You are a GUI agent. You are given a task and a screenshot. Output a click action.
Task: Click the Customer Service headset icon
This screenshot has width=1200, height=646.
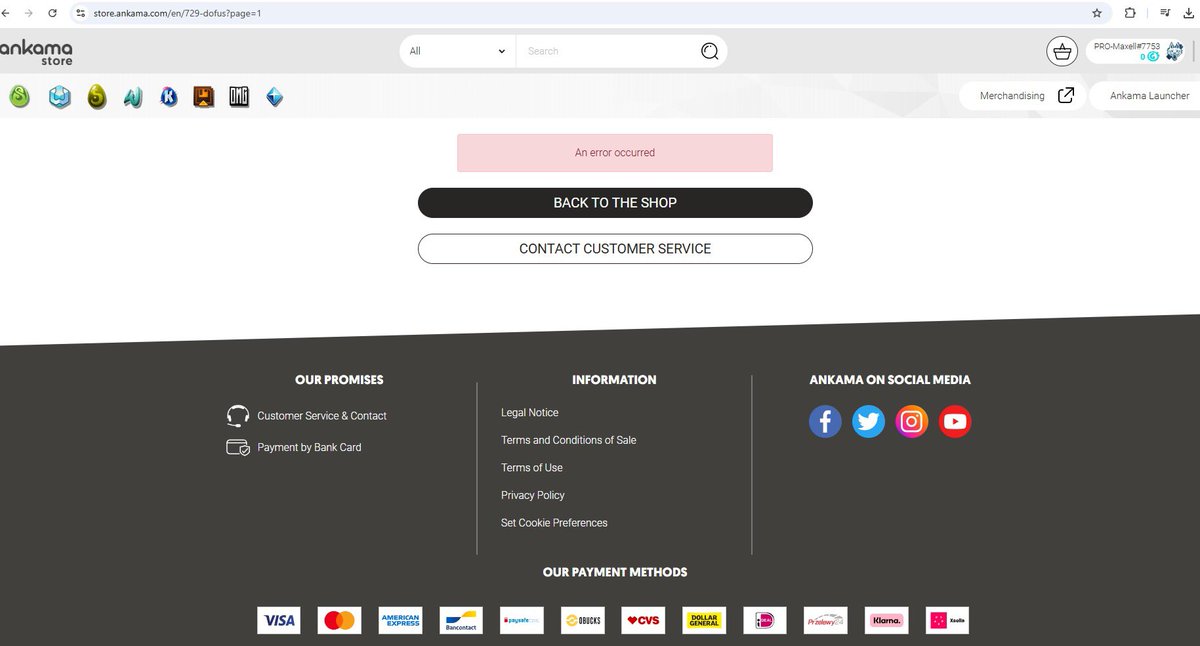[238, 416]
